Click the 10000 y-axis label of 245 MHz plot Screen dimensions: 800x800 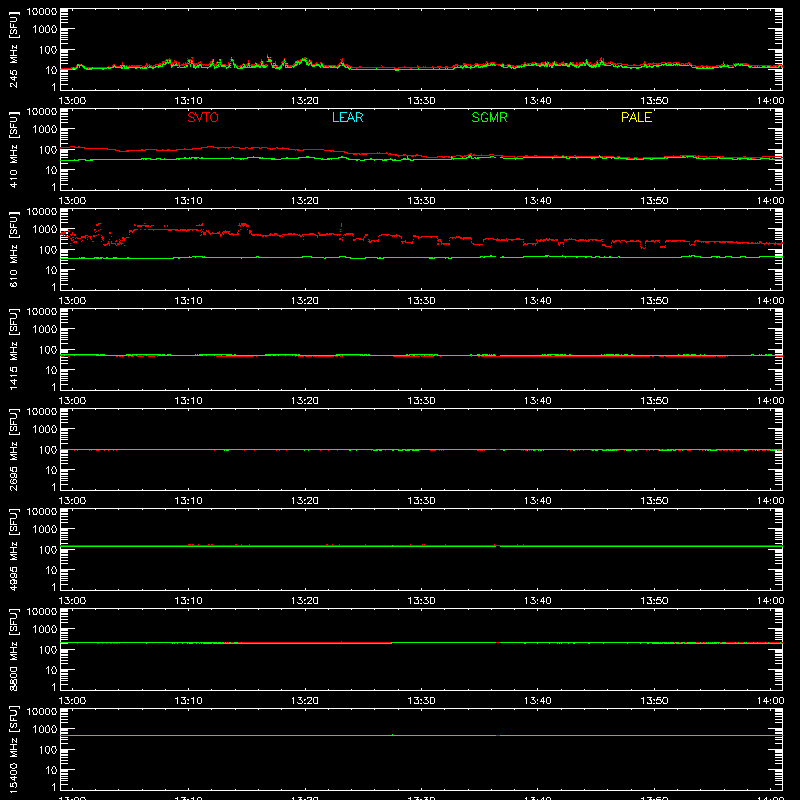tap(42, 12)
